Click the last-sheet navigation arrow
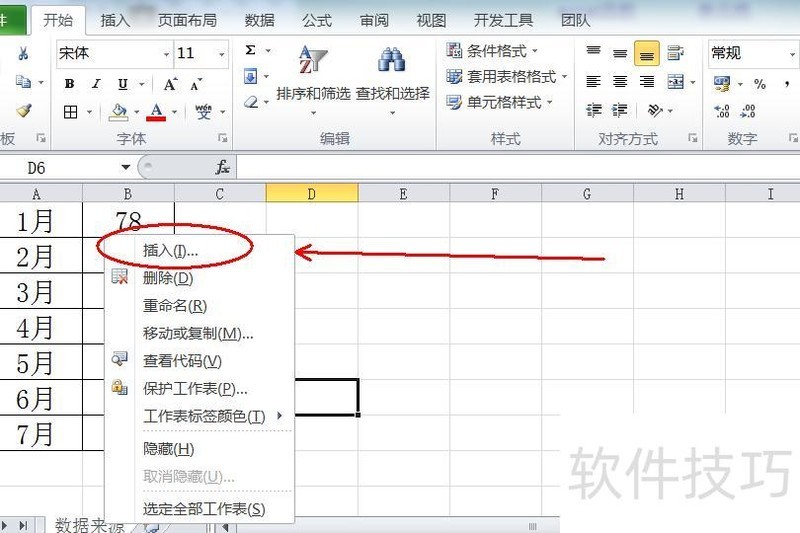Image resolution: width=800 pixels, height=533 pixels. point(23,525)
